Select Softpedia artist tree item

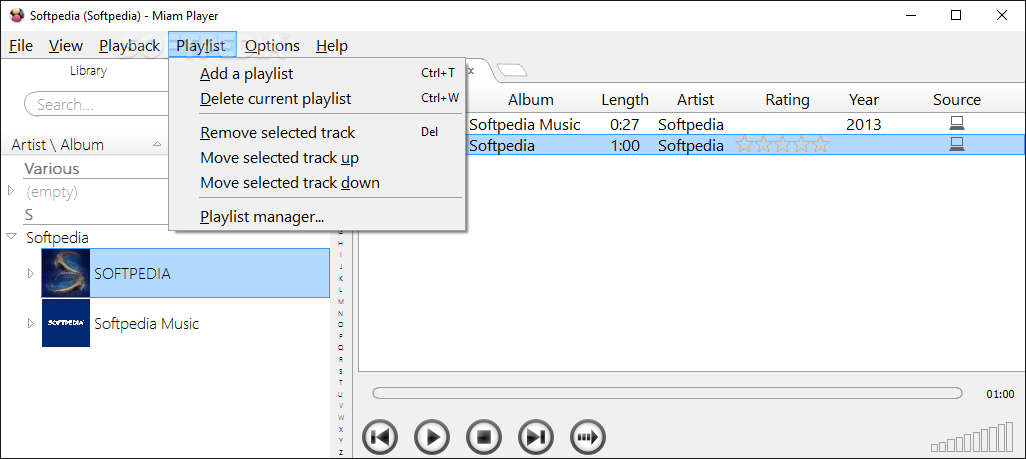point(57,237)
